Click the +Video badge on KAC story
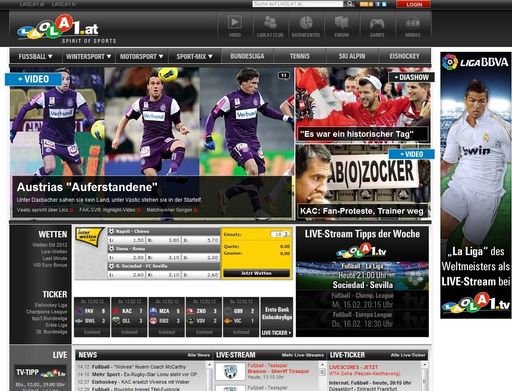Image resolution: width=512 pixels, height=391 pixels. click(x=411, y=154)
